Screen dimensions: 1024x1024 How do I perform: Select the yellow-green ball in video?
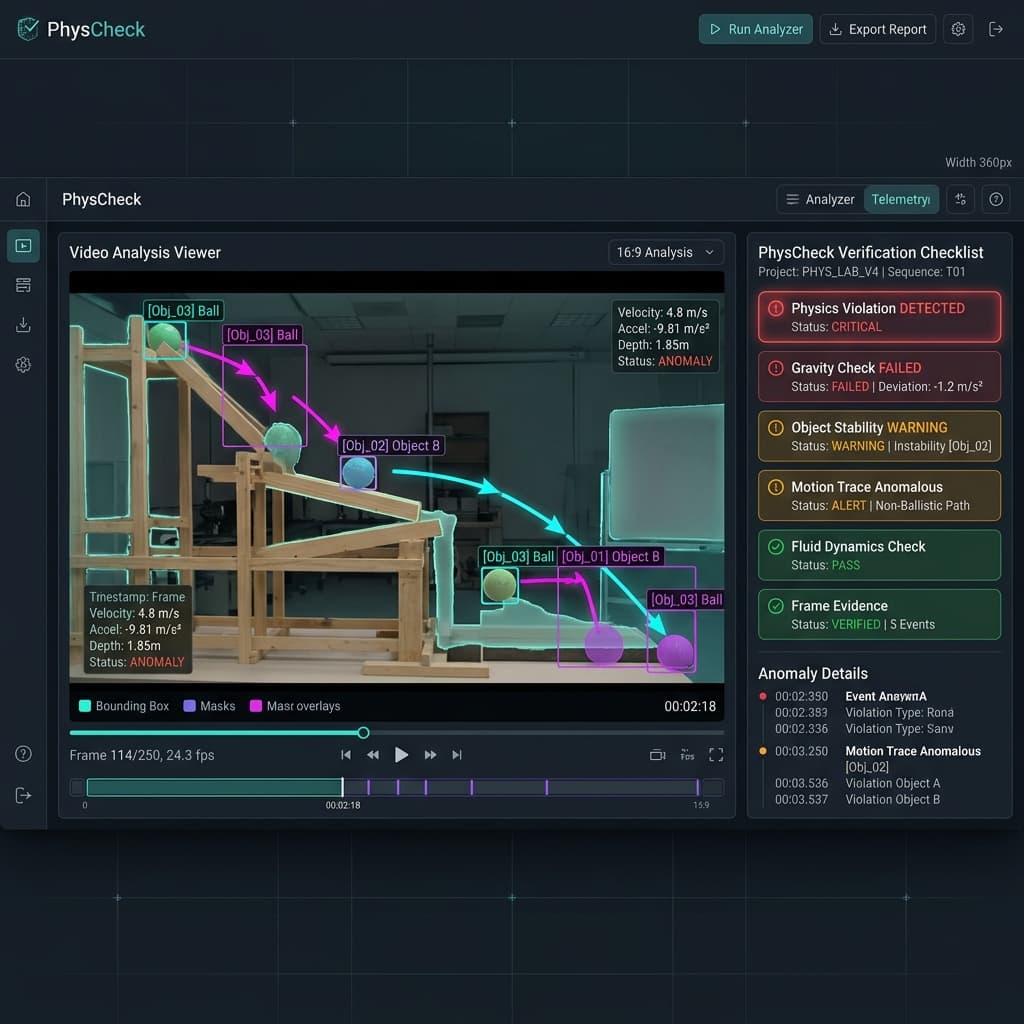(x=500, y=585)
